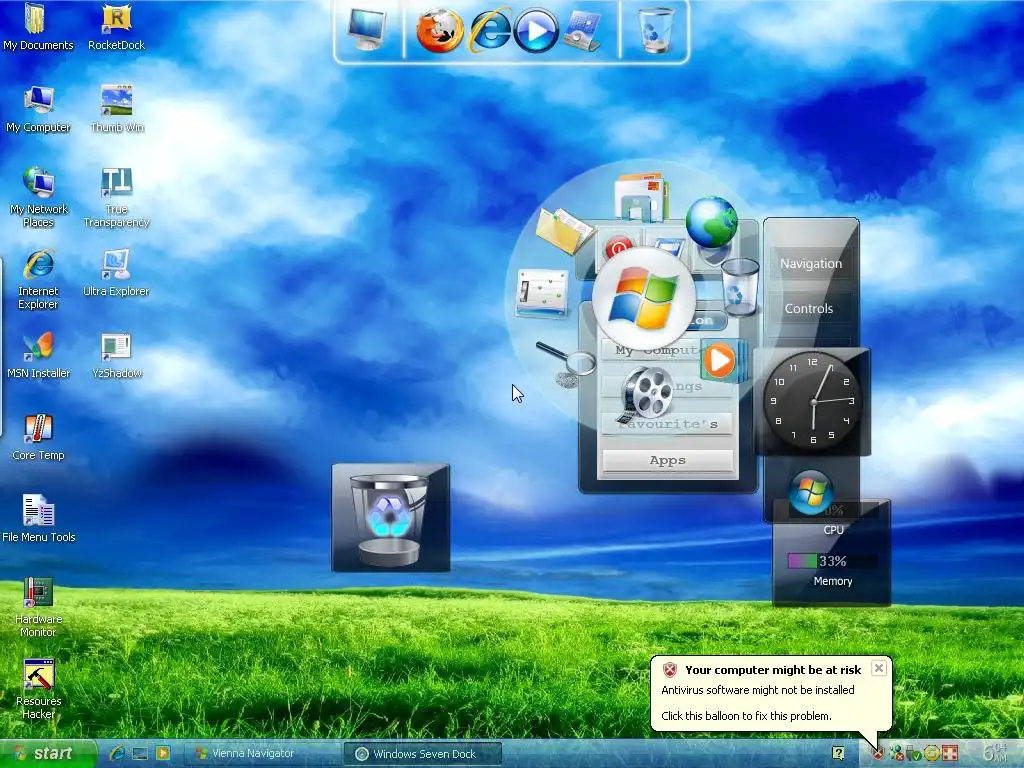Screen dimensions: 1024x768
Task: Click the security warning balloon to fix problem
Action: click(771, 694)
